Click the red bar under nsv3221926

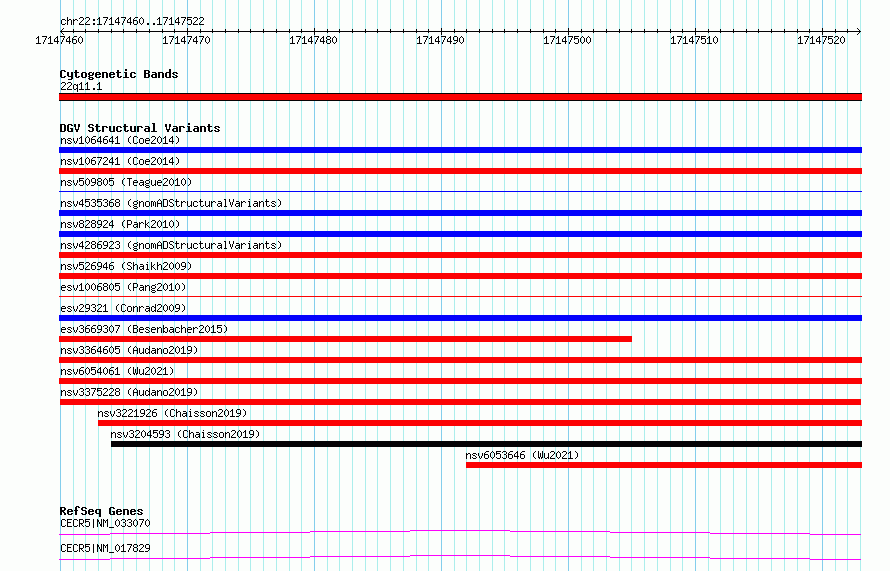480,423
